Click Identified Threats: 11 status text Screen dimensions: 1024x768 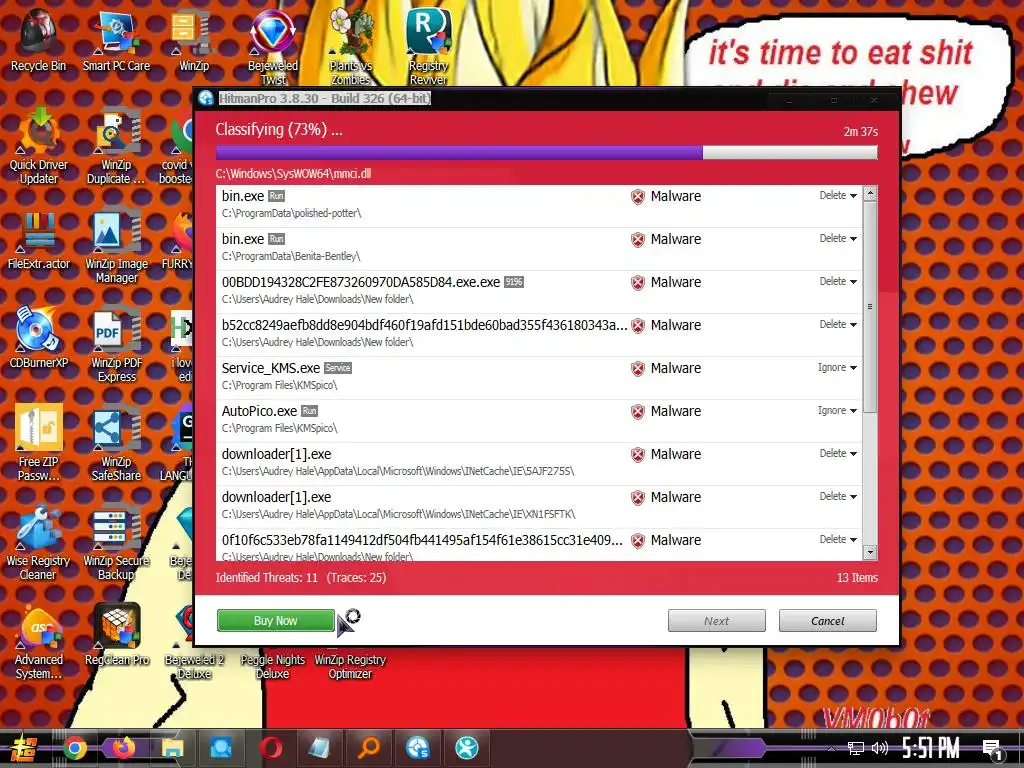[266, 578]
